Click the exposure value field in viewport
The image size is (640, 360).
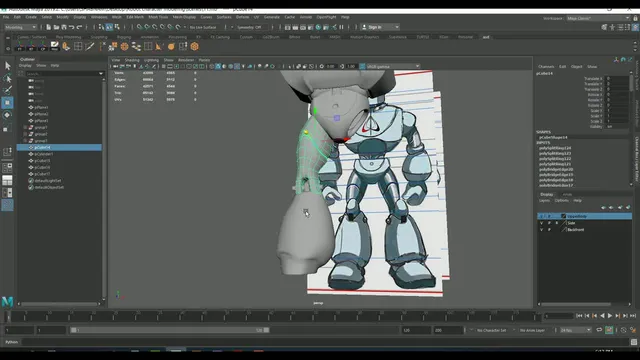330,66
